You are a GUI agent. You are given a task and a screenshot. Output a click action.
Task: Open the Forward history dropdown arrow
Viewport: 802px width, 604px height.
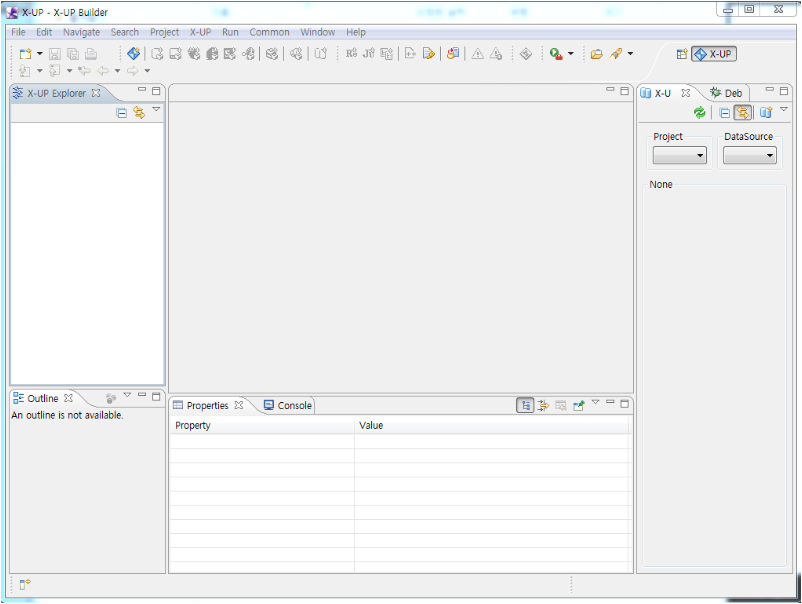[x=147, y=71]
